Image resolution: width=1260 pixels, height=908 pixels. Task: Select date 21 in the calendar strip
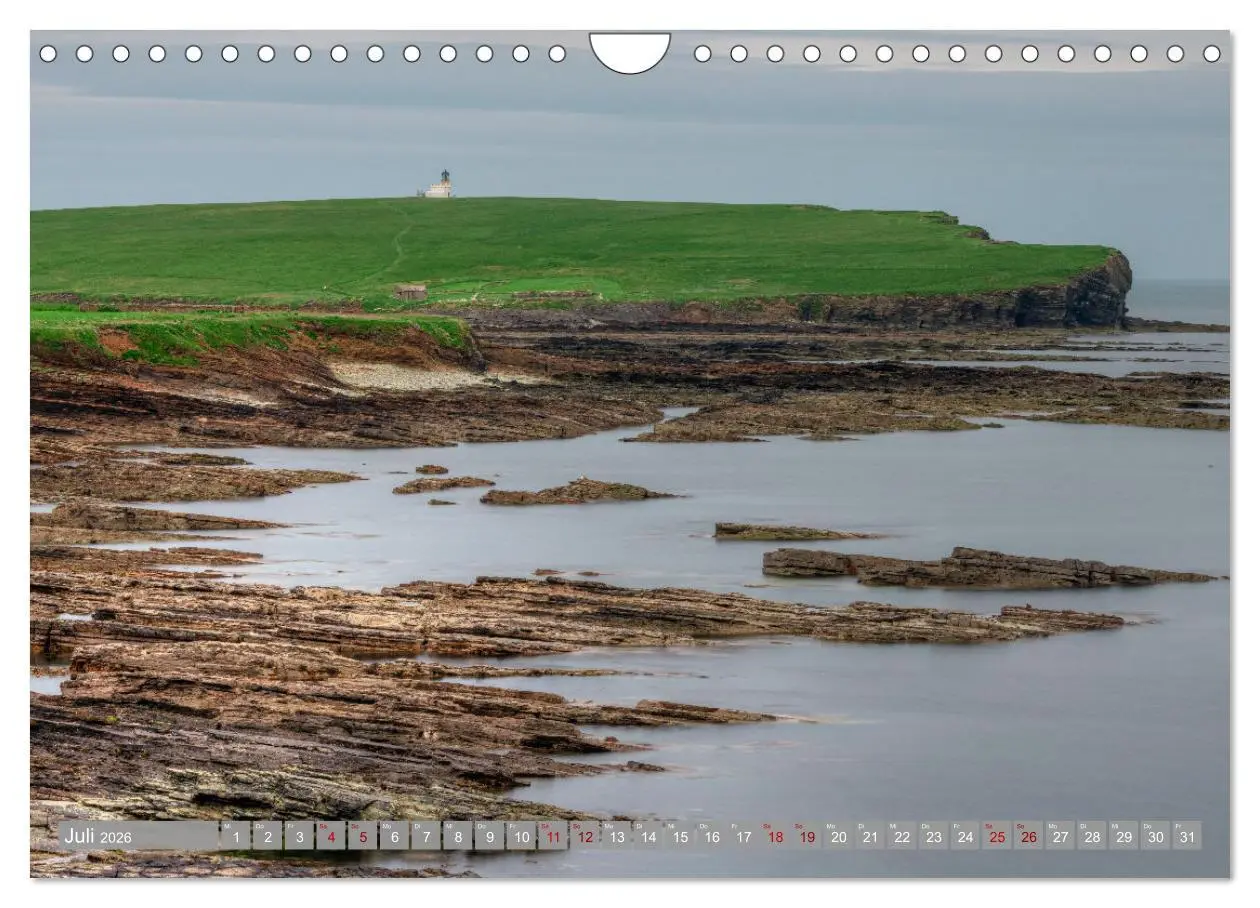point(869,836)
